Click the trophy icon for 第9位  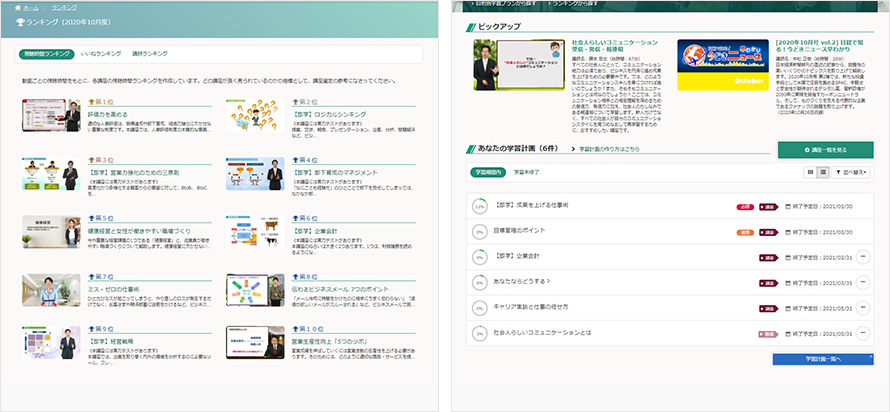pos(91,329)
